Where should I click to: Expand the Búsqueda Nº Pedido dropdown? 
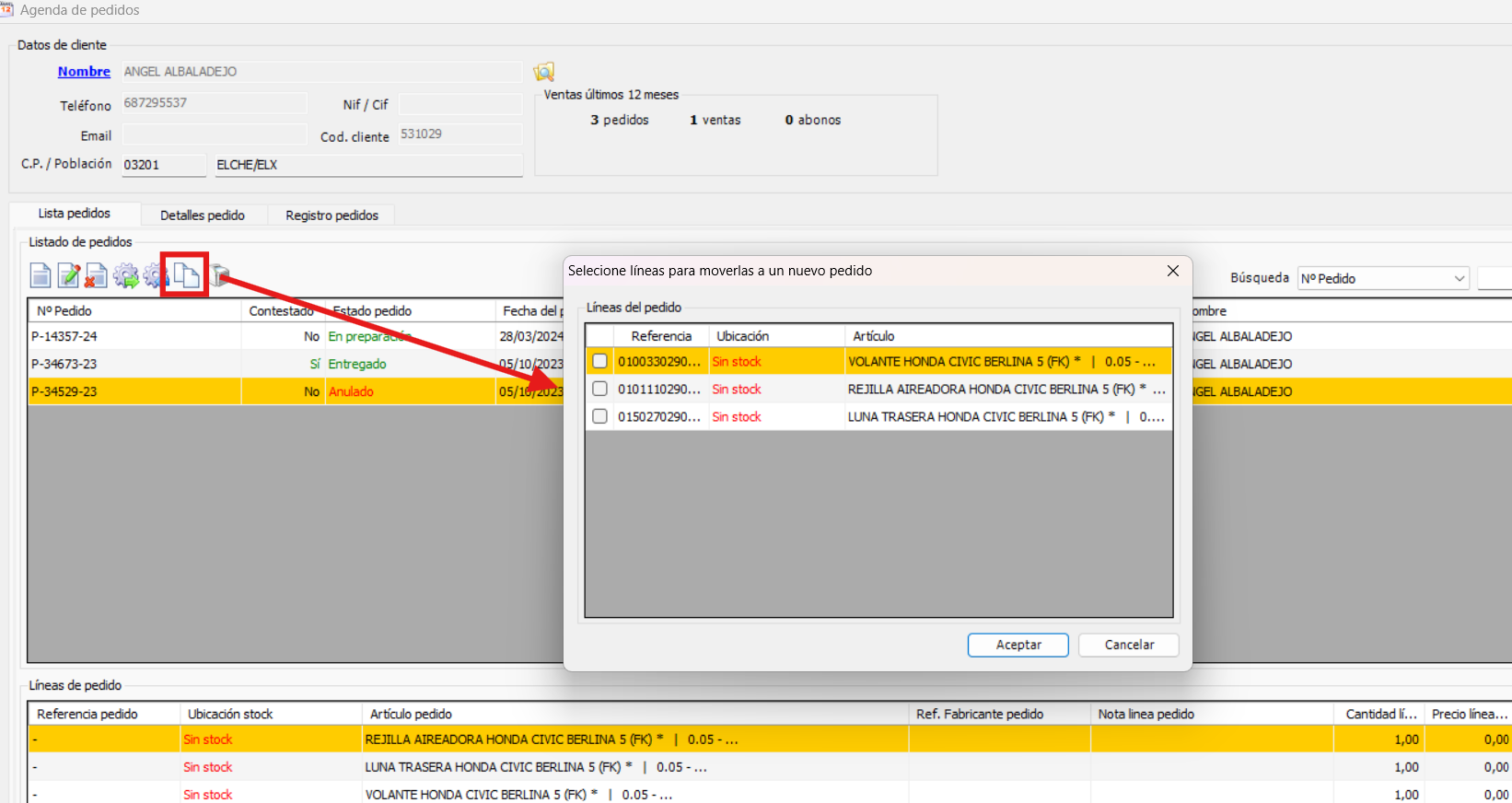click(1460, 278)
